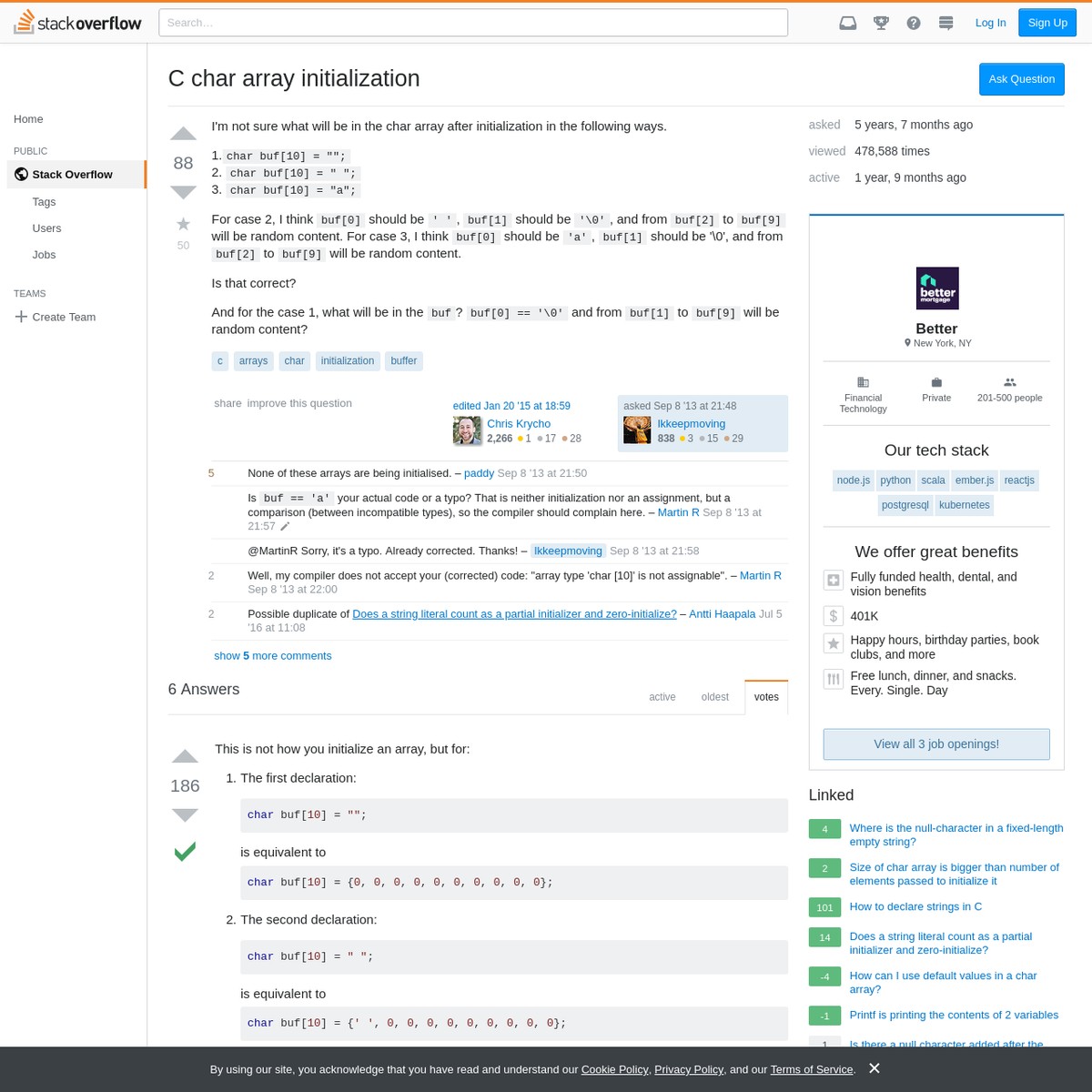Close the cookie policy banner
Image resolution: width=1092 pixels, height=1092 pixels.
(875, 1068)
